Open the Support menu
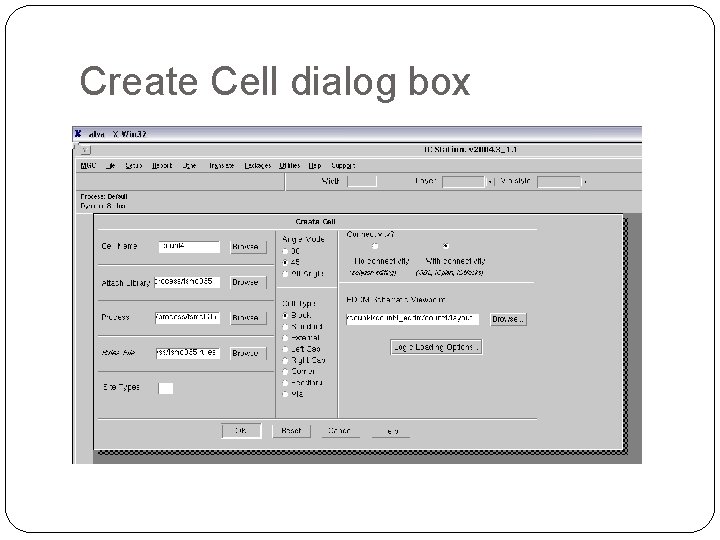 coord(343,166)
